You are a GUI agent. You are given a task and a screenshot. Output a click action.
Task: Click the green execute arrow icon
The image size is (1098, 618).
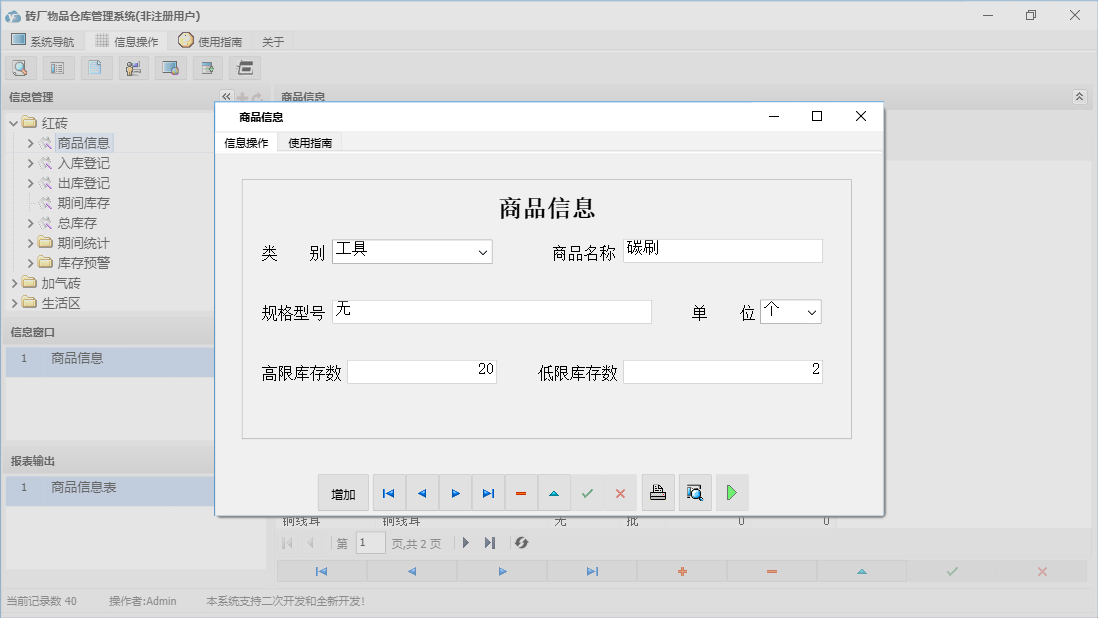pos(731,492)
